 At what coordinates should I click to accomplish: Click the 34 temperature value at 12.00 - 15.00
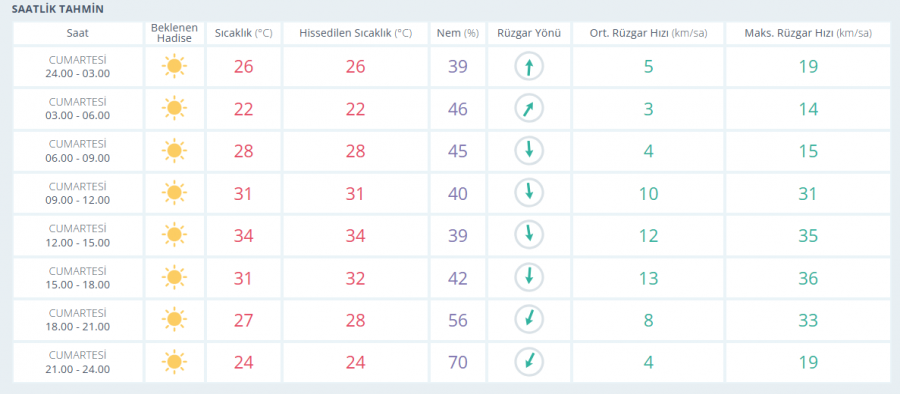click(243, 235)
